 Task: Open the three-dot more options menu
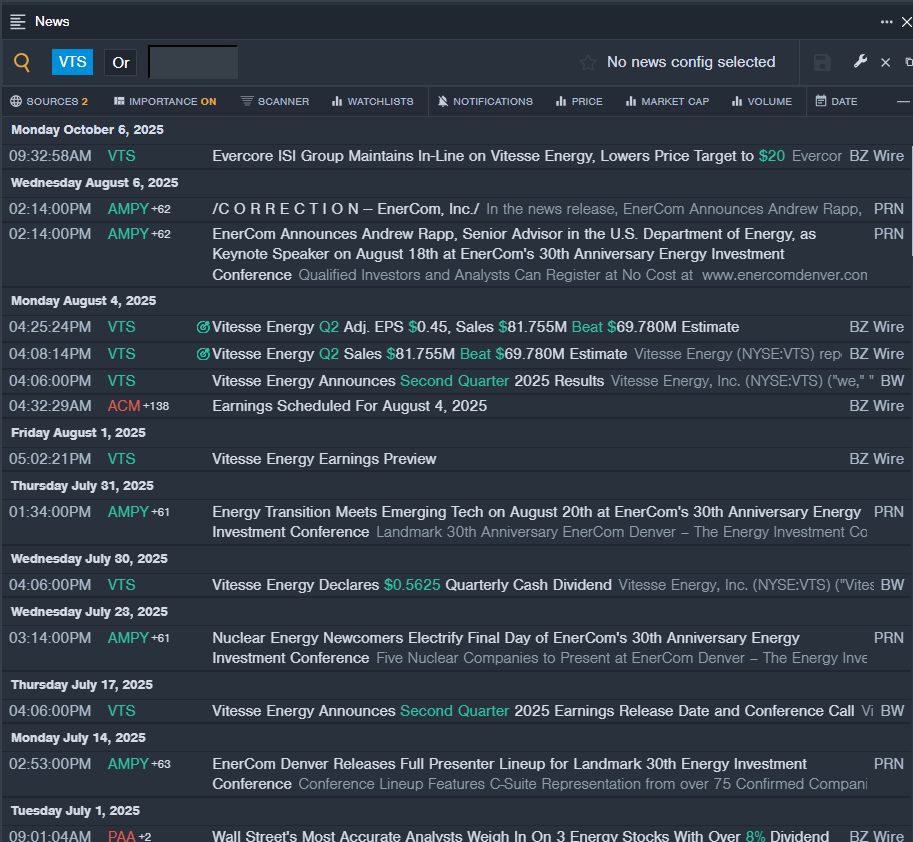(x=886, y=21)
